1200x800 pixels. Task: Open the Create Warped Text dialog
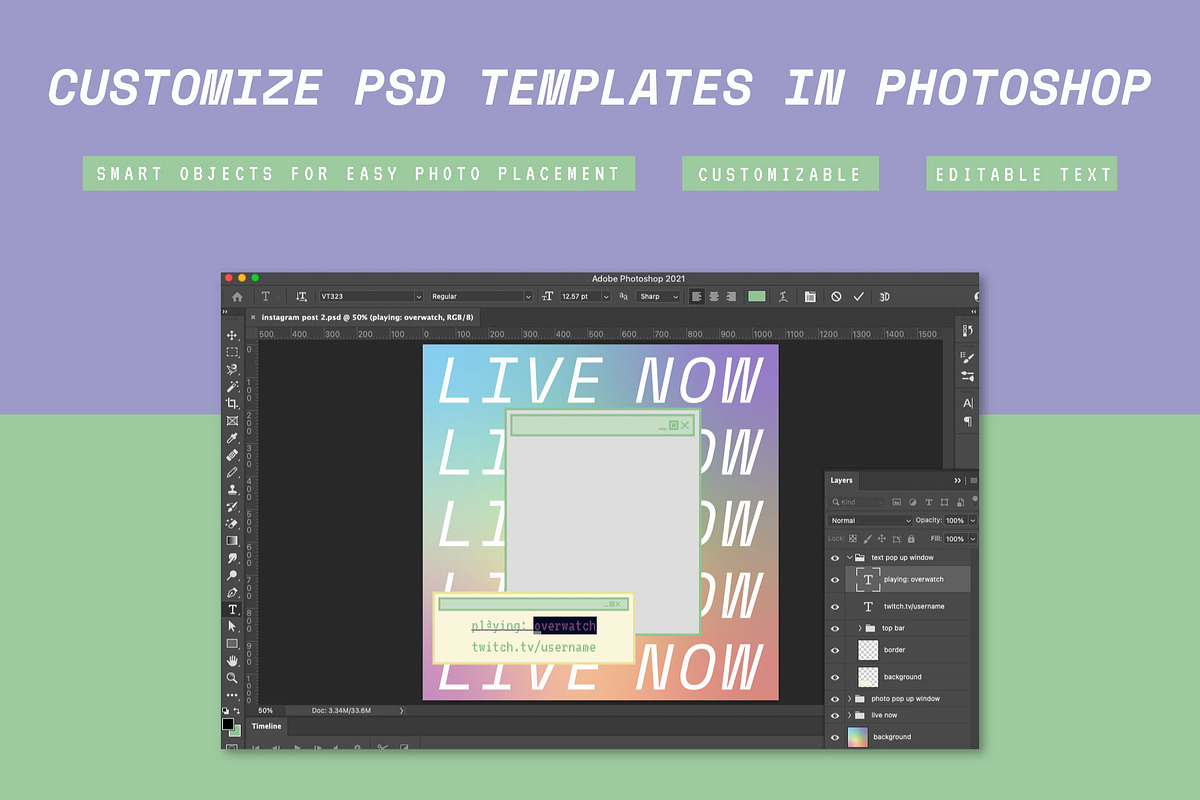coord(784,297)
